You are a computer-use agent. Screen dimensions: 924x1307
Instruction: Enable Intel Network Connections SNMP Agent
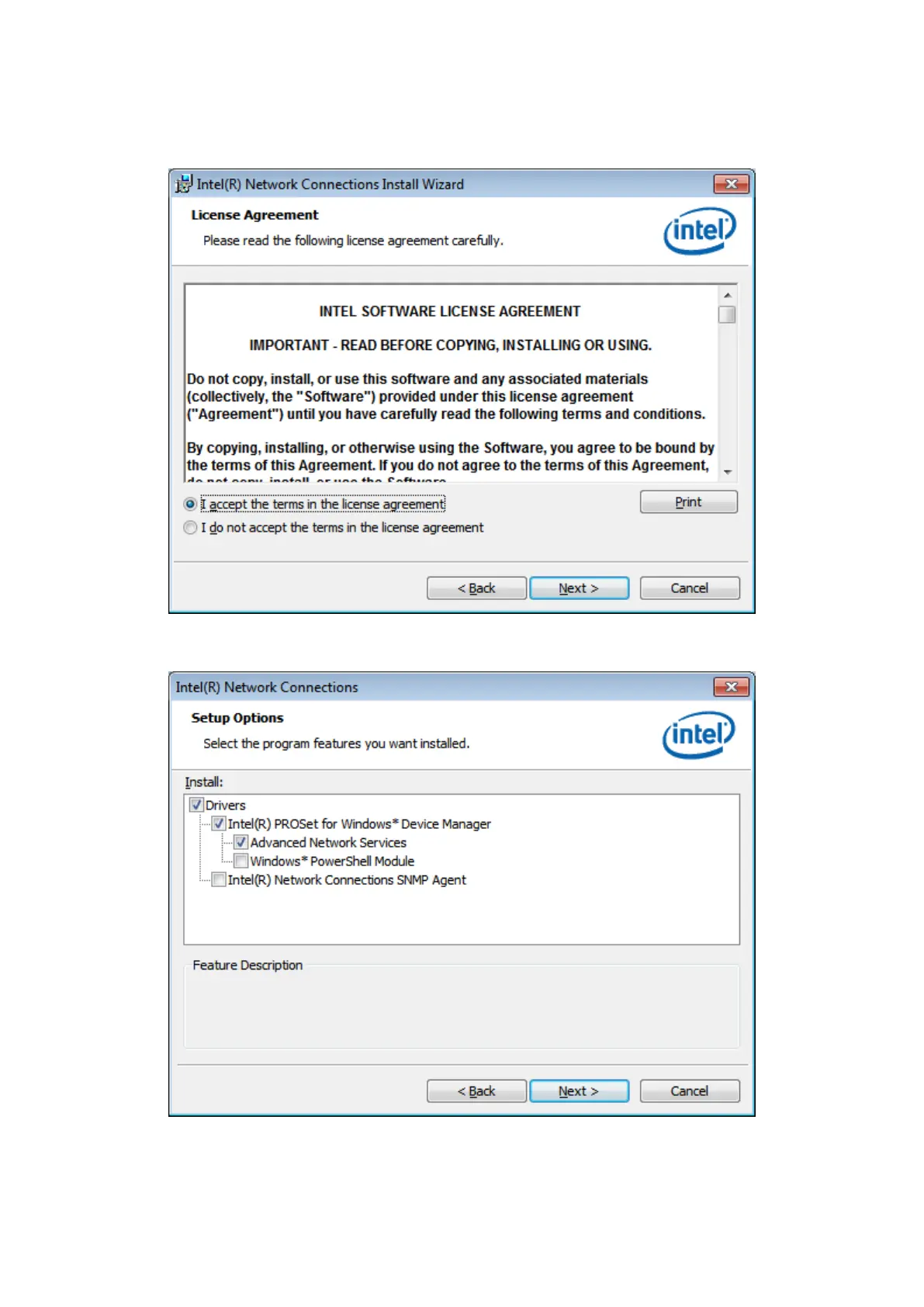click(x=220, y=879)
